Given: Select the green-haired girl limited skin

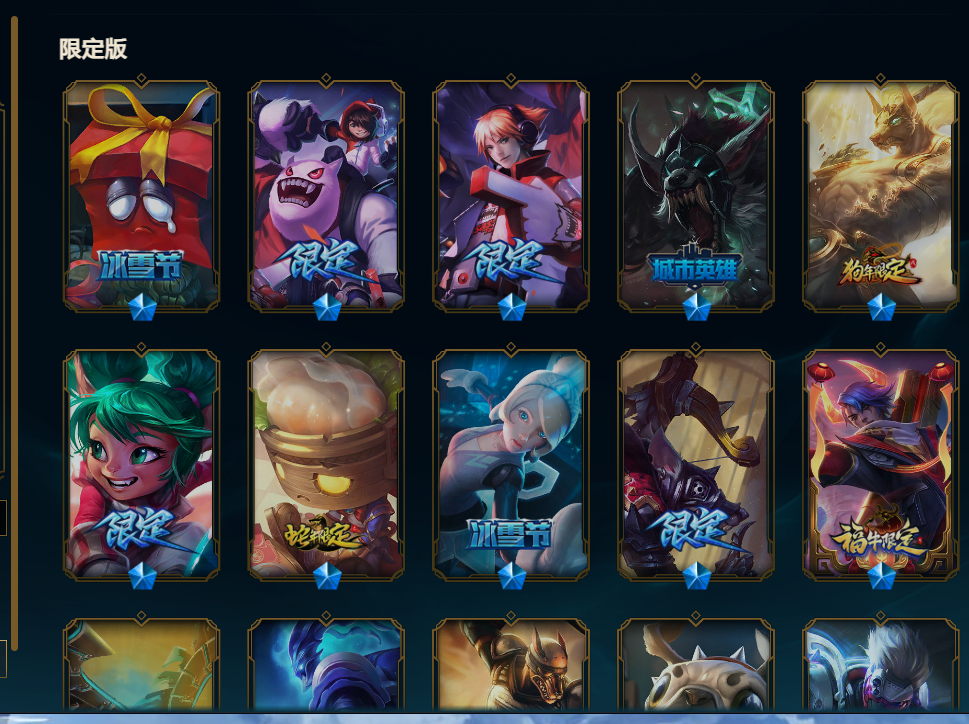Looking at the screenshot, I should click(142, 463).
